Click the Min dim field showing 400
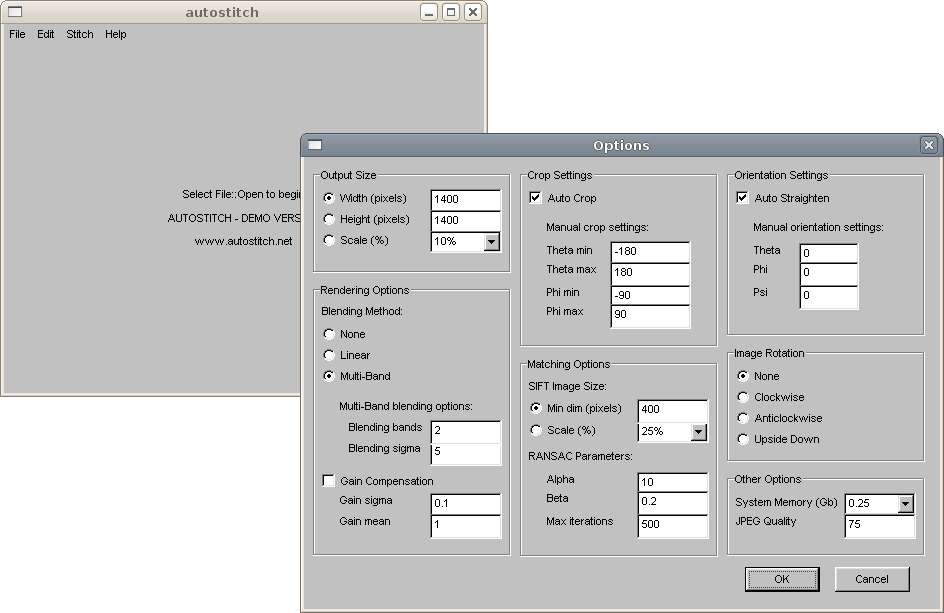Screen dimensions: 944x613 [x=672, y=410]
